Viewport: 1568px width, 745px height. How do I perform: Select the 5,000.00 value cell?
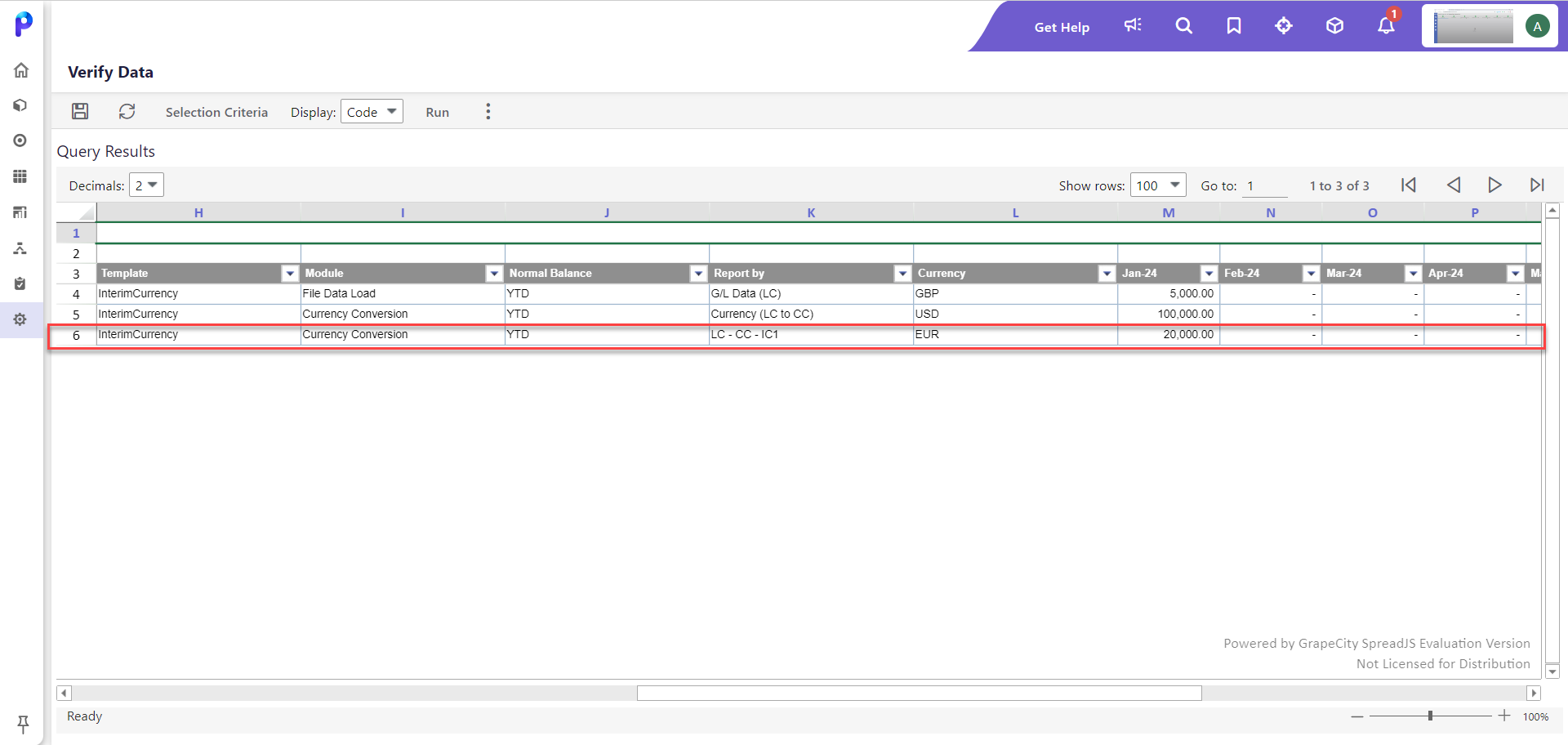click(x=1169, y=294)
